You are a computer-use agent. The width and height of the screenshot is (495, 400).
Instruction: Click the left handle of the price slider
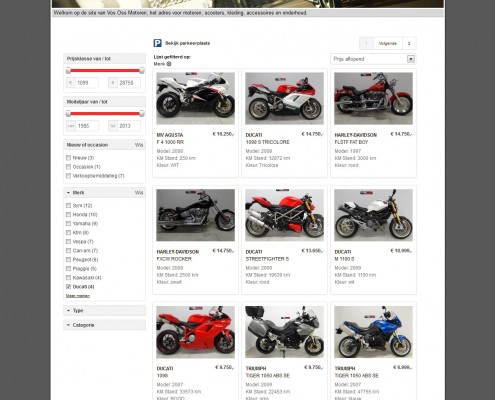click(x=68, y=70)
